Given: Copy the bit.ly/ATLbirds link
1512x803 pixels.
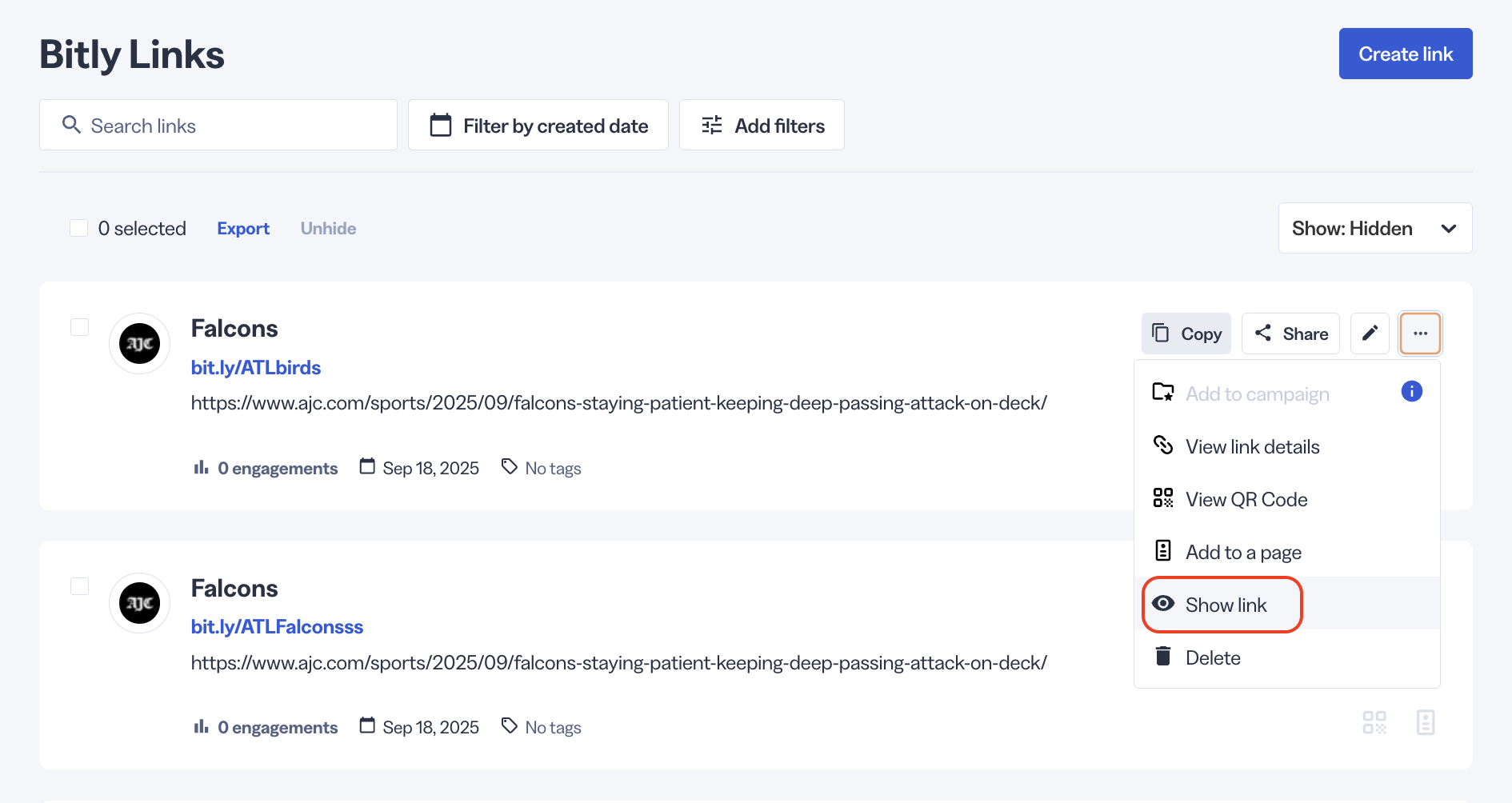Looking at the screenshot, I should tap(1186, 334).
